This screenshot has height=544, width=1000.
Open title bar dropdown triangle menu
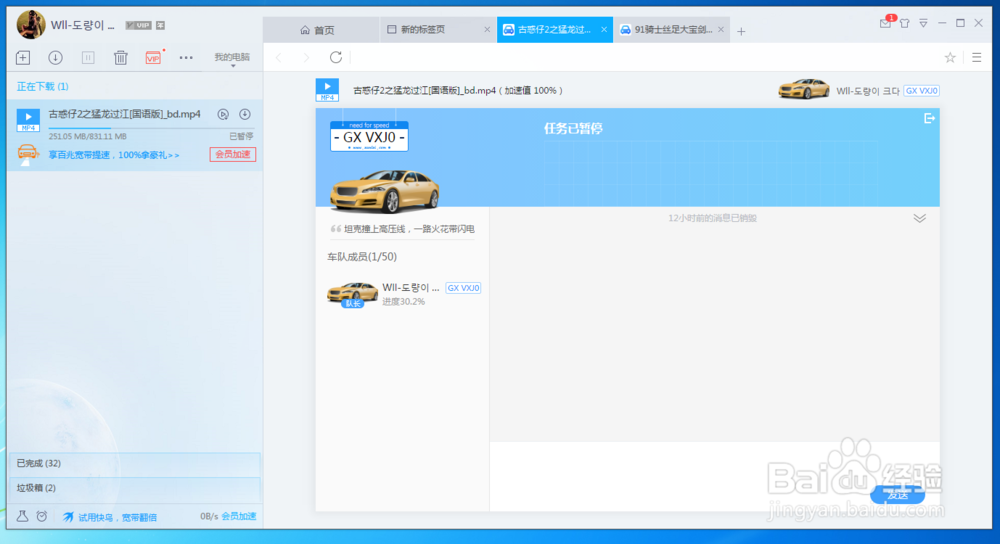(923, 23)
